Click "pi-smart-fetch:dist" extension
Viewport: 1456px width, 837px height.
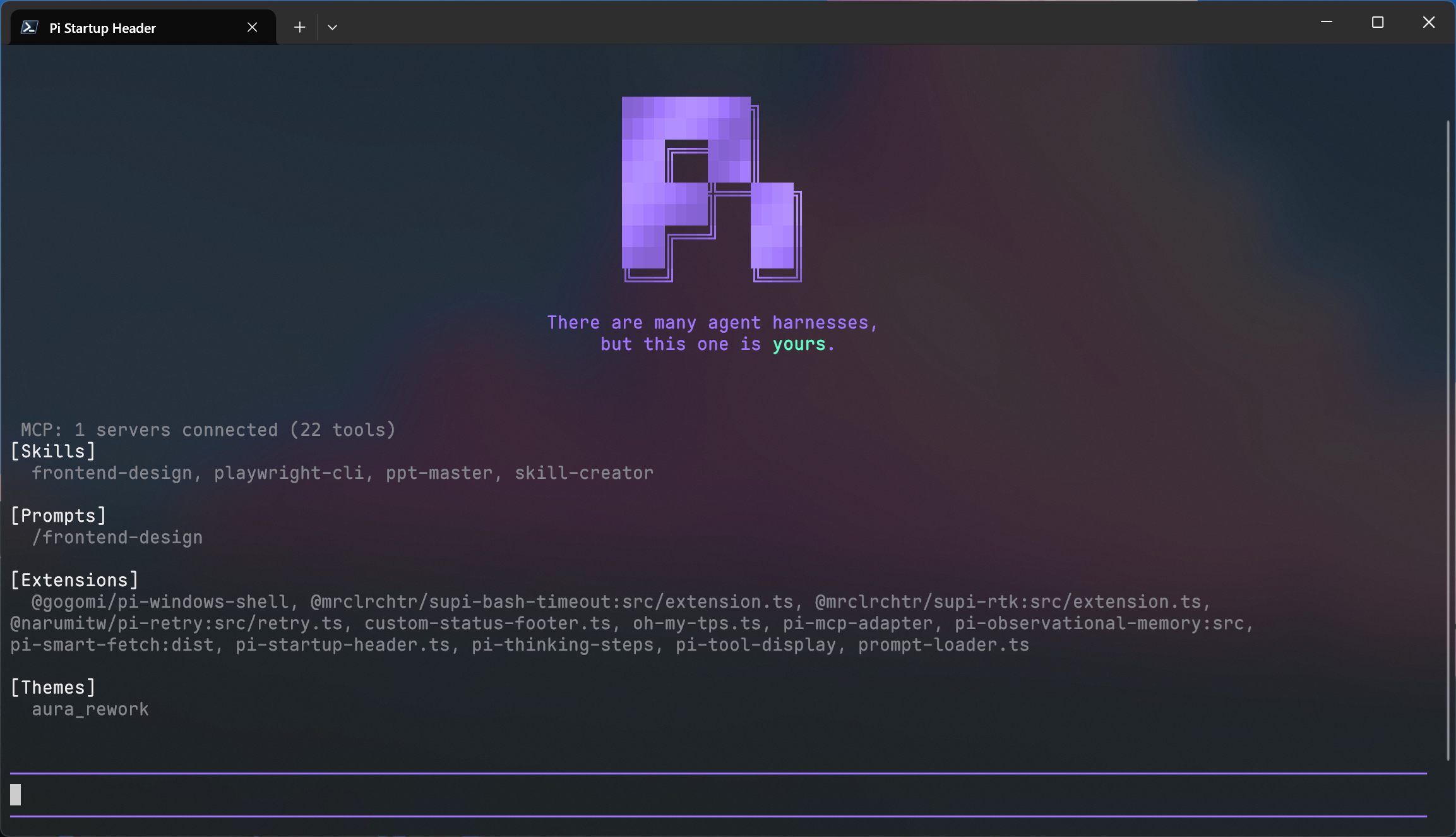[112, 644]
